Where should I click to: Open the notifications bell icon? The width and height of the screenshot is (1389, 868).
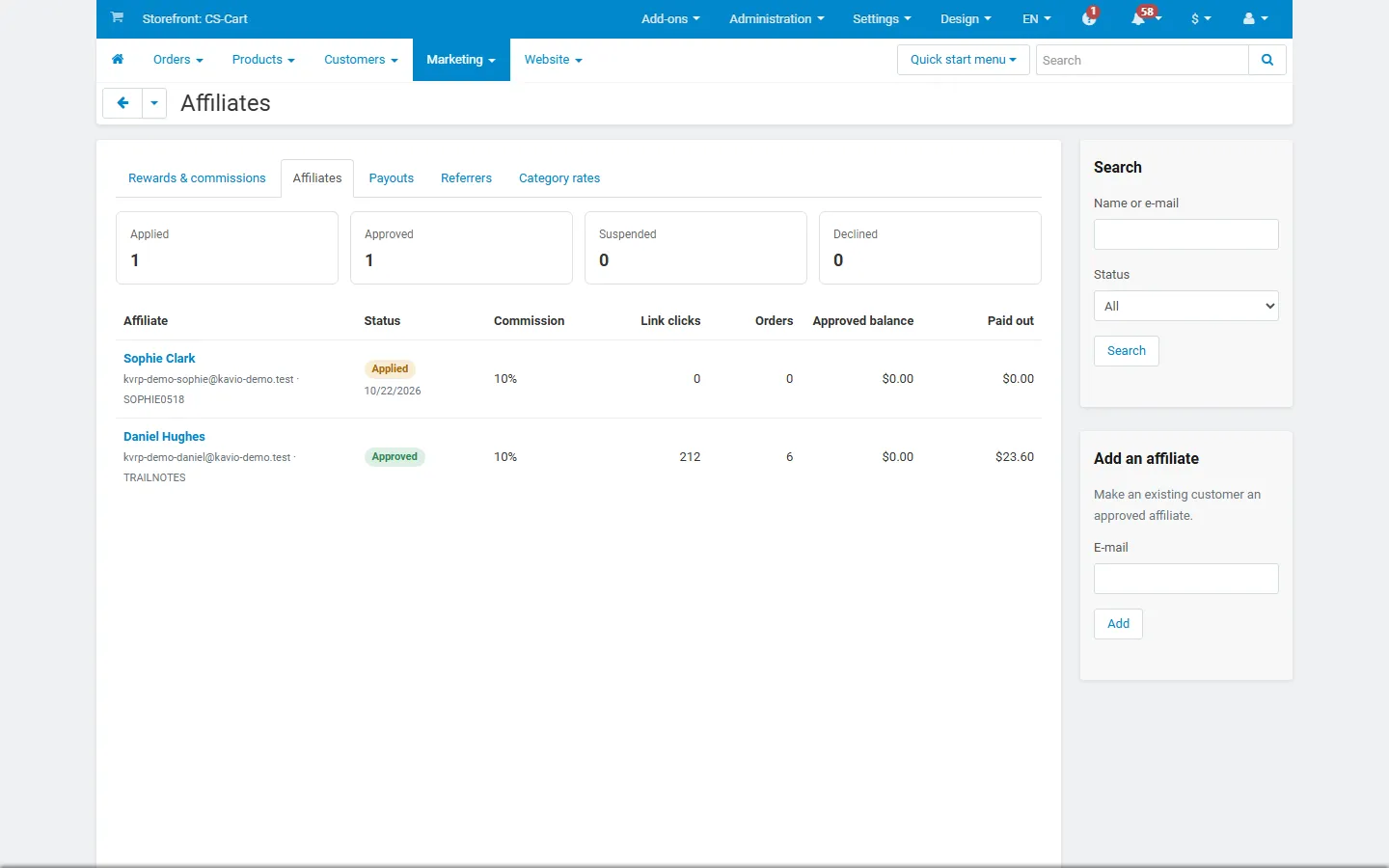pyautogui.click(x=1140, y=18)
